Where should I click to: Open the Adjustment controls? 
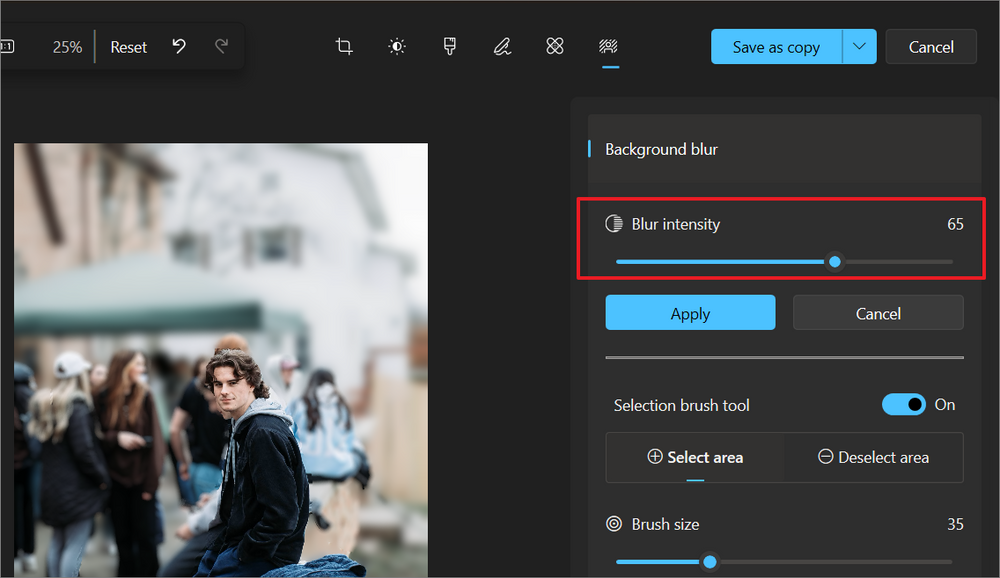pyautogui.click(x=396, y=46)
